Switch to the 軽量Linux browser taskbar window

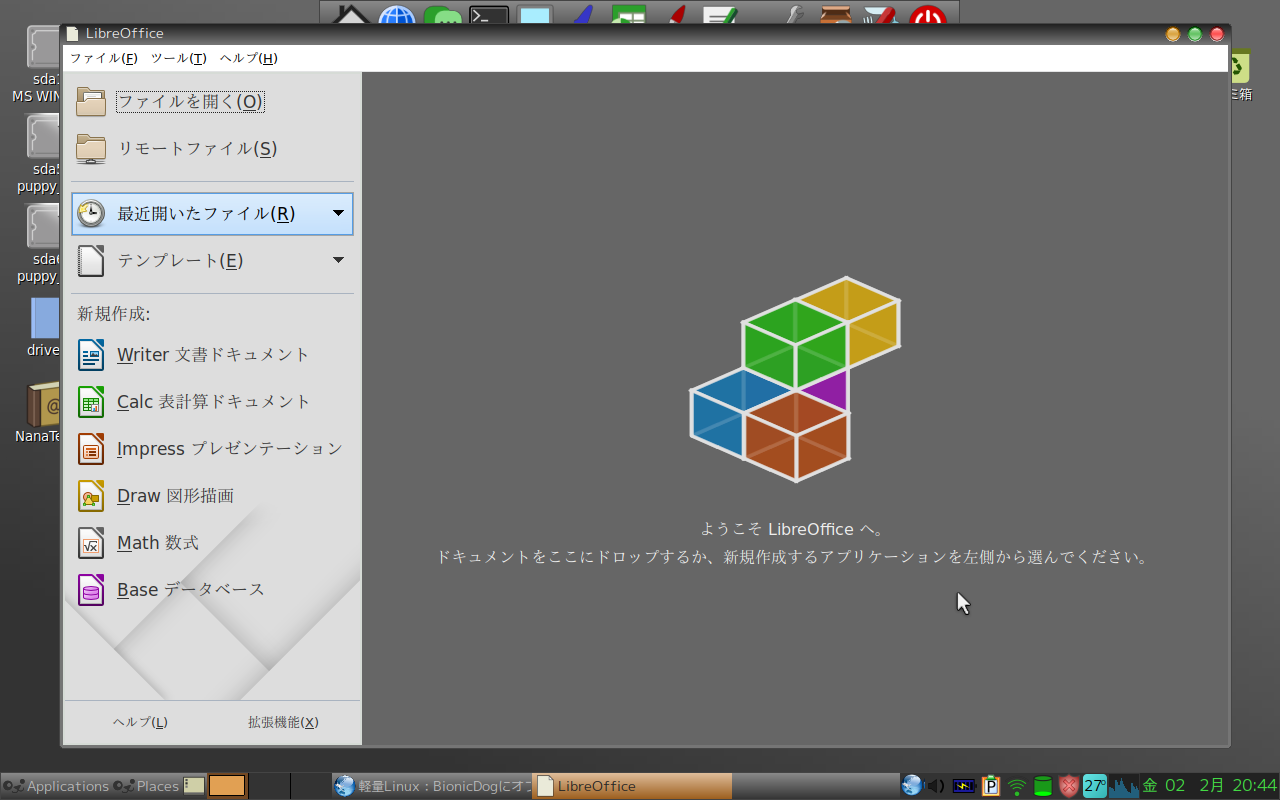pos(432,786)
